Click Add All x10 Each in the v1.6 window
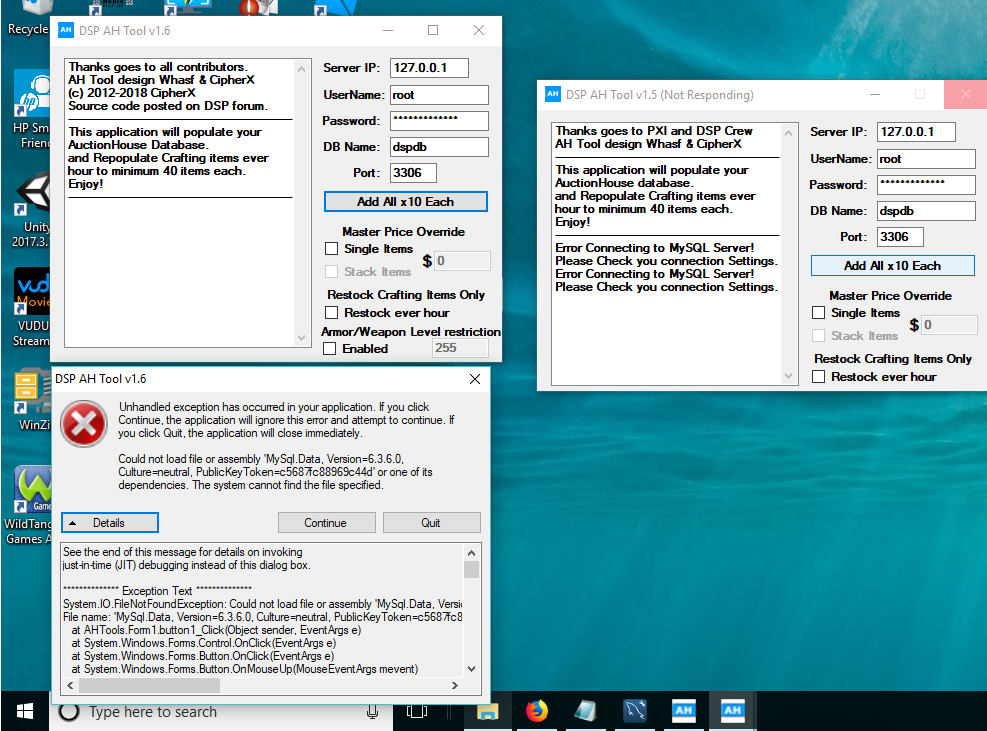The width and height of the screenshot is (987, 731). pyautogui.click(x=405, y=202)
